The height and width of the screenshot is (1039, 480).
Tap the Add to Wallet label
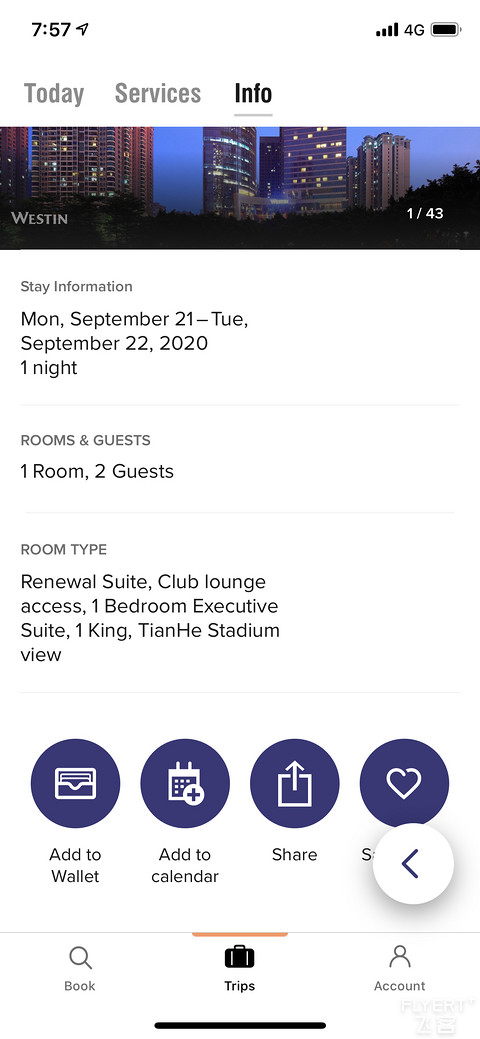click(x=75, y=865)
